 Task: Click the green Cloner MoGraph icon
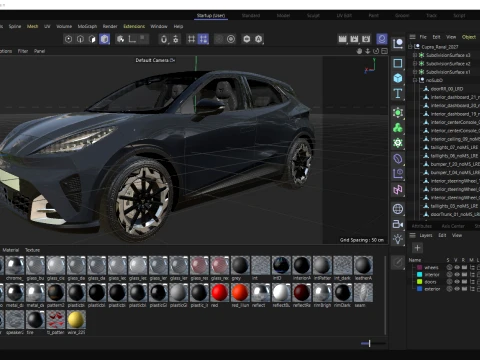(x=398, y=128)
